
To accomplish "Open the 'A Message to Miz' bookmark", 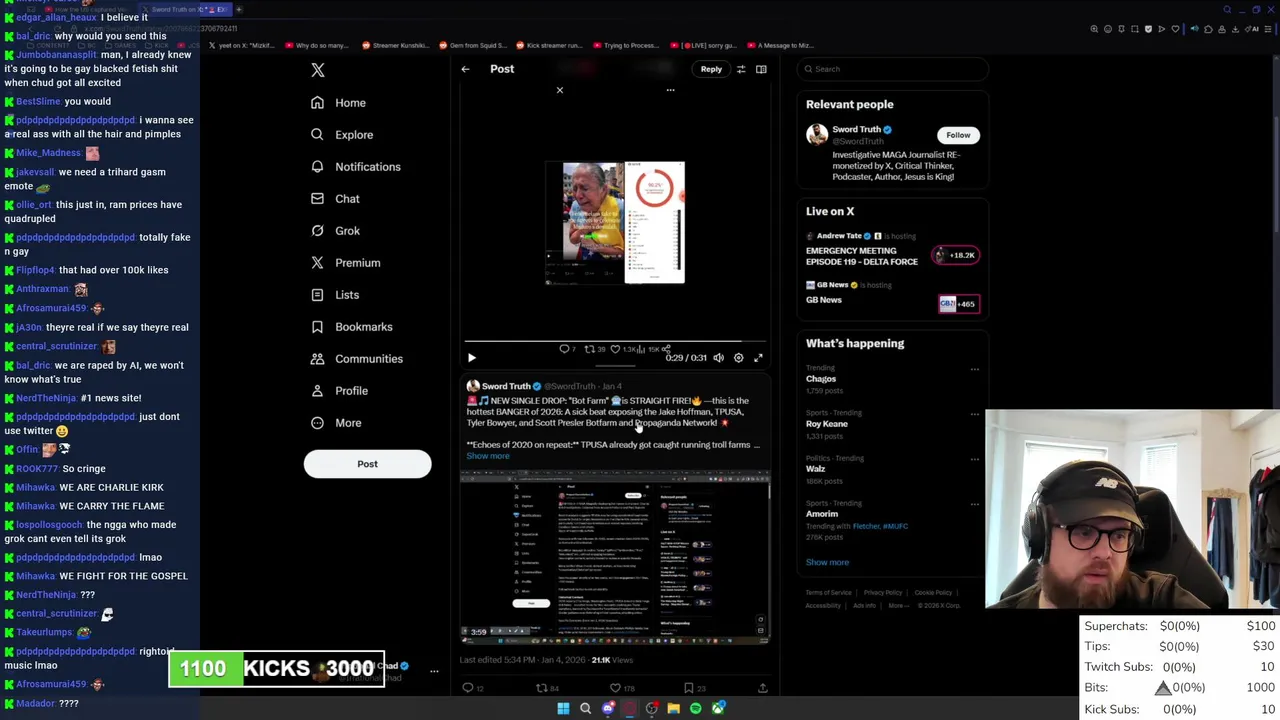I will [x=780, y=45].
